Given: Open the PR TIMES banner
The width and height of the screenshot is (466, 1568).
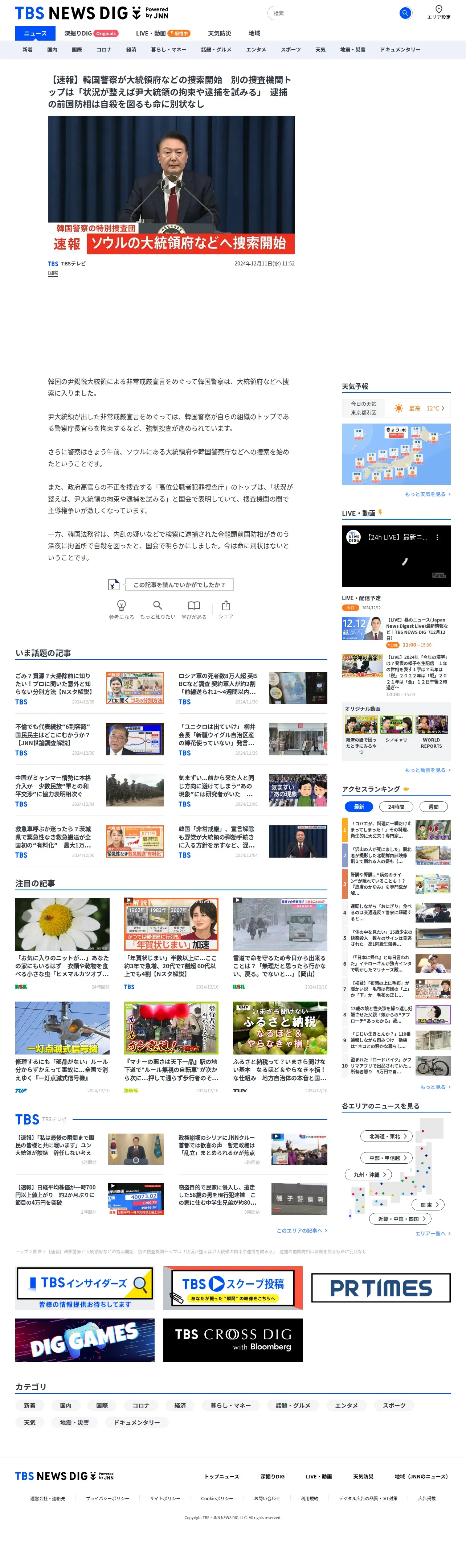Looking at the screenshot, I should [381, 1287].
